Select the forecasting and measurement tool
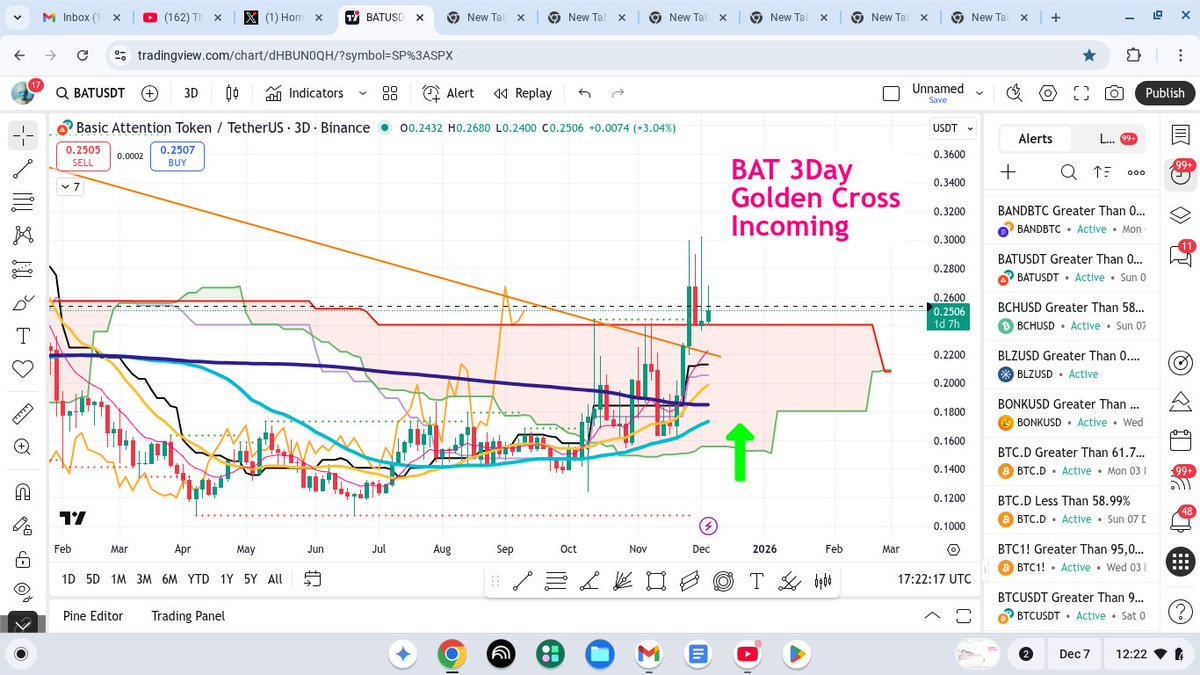 tap(23, 269)
